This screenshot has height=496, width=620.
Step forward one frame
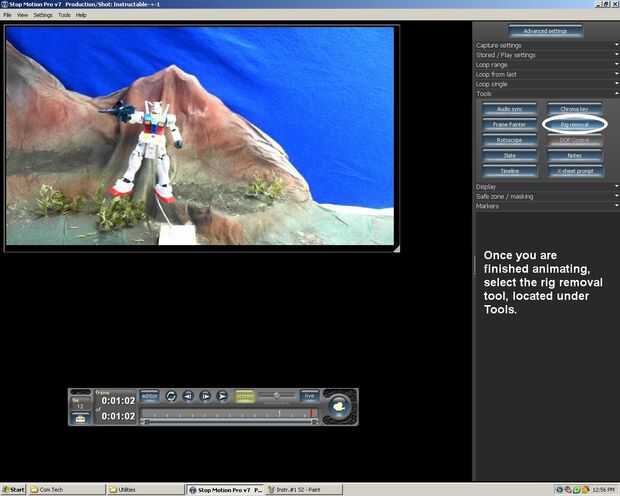(x=205, y=396)
